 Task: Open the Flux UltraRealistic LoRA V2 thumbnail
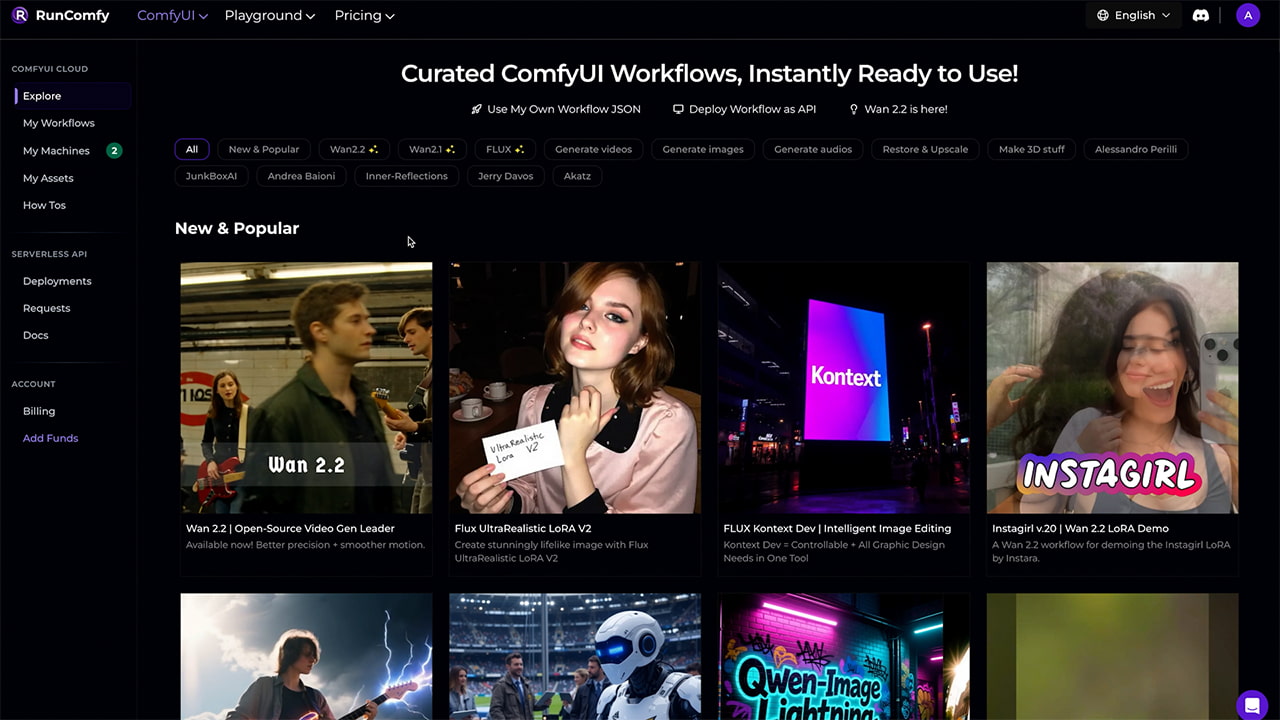pos(575,387)
